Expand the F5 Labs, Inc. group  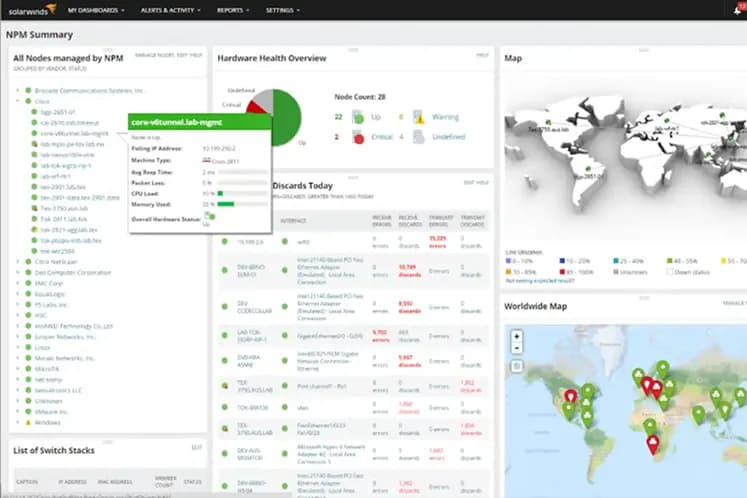[18, 305]
